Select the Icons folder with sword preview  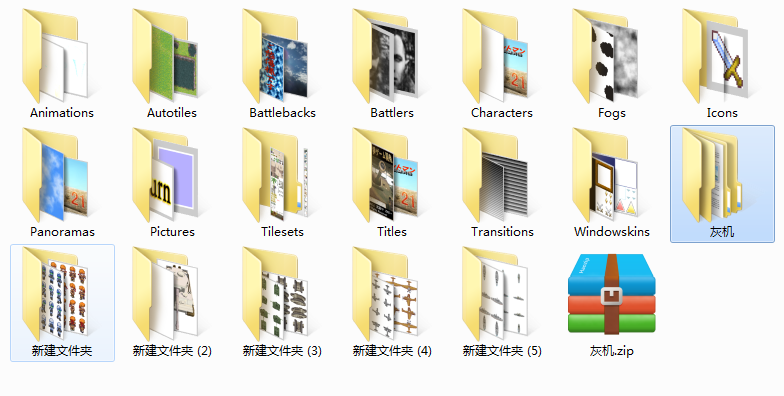[715, 55]
